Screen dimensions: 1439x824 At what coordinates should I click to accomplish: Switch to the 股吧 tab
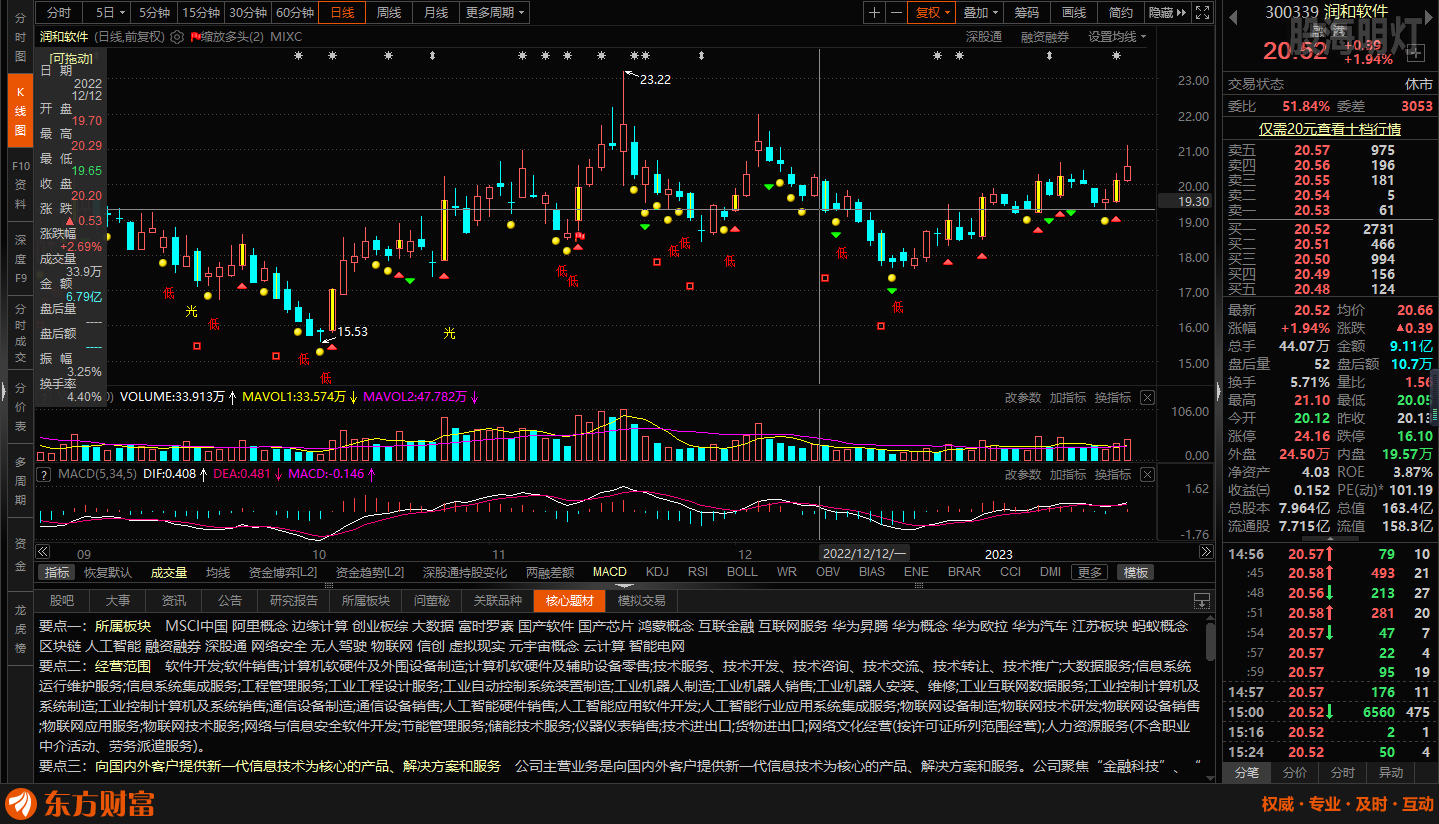(62, 600)
